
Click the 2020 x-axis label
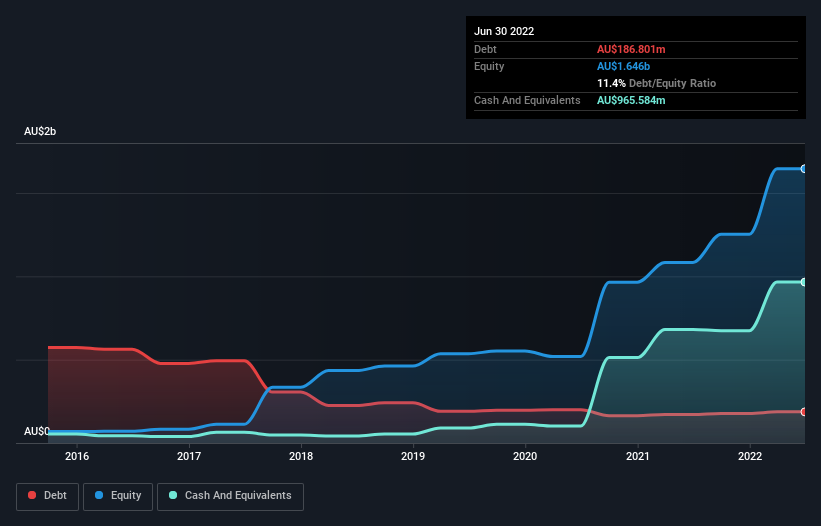[x=525, y=456]
